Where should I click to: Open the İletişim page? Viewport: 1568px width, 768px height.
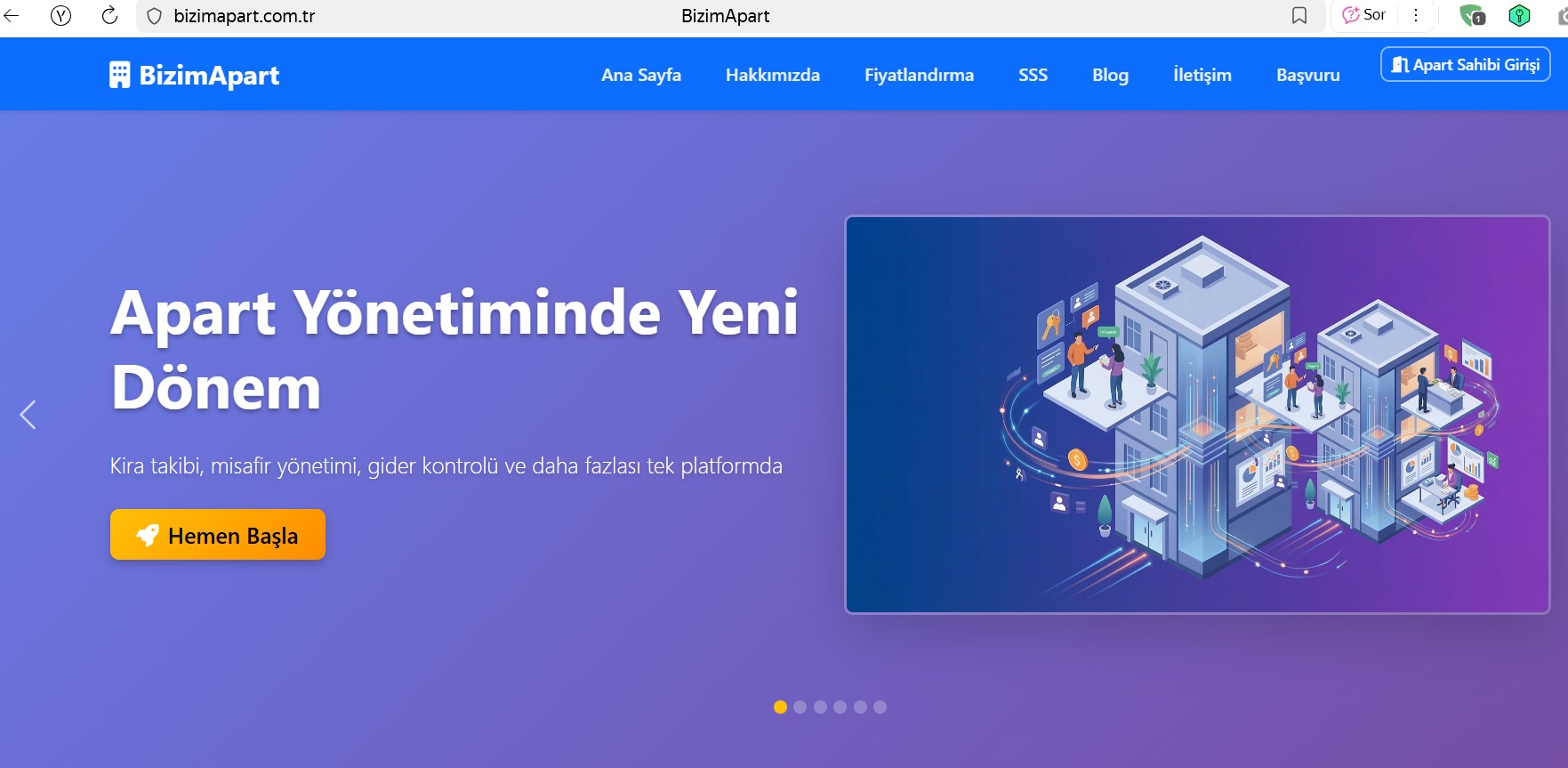point(1202,75)
